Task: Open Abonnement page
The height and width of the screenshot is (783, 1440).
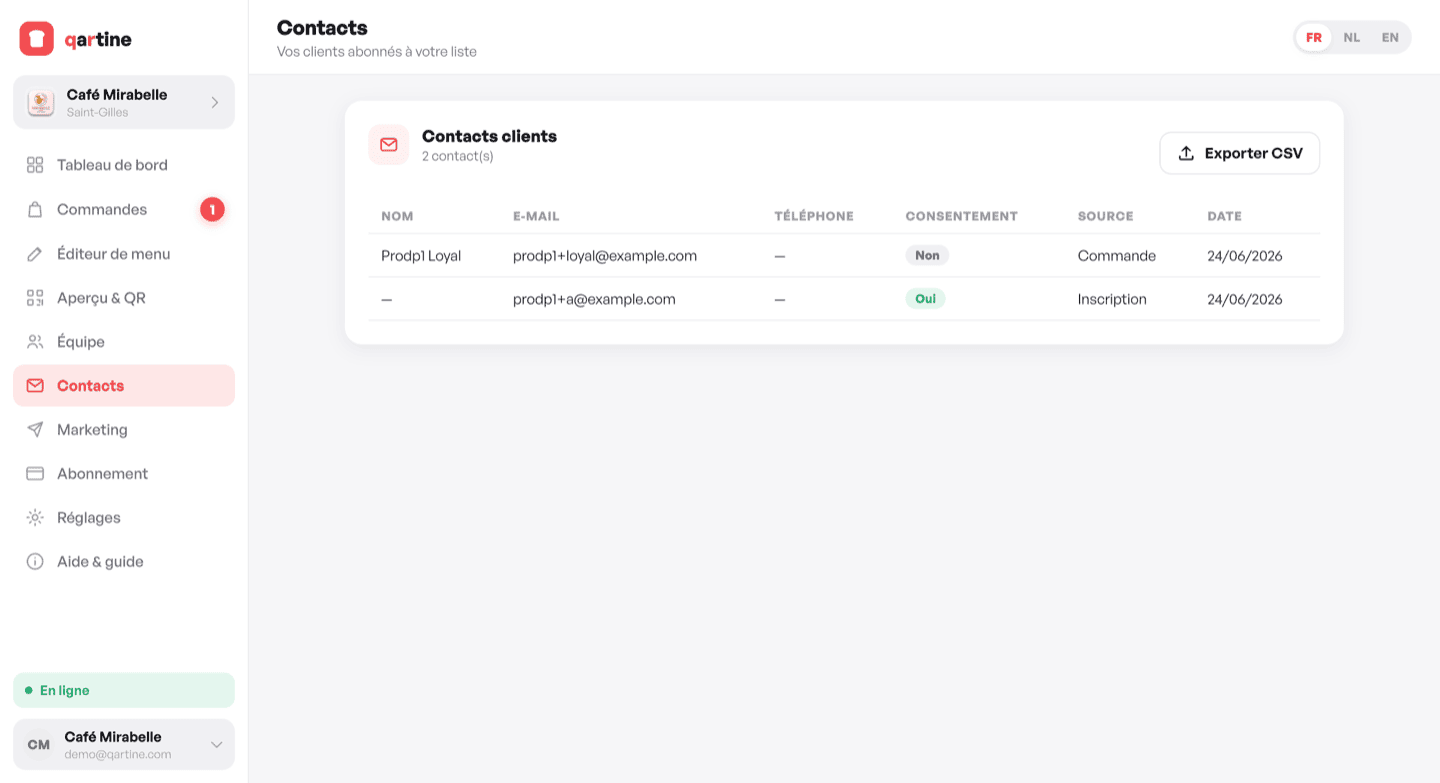Action: coord(124,474)
